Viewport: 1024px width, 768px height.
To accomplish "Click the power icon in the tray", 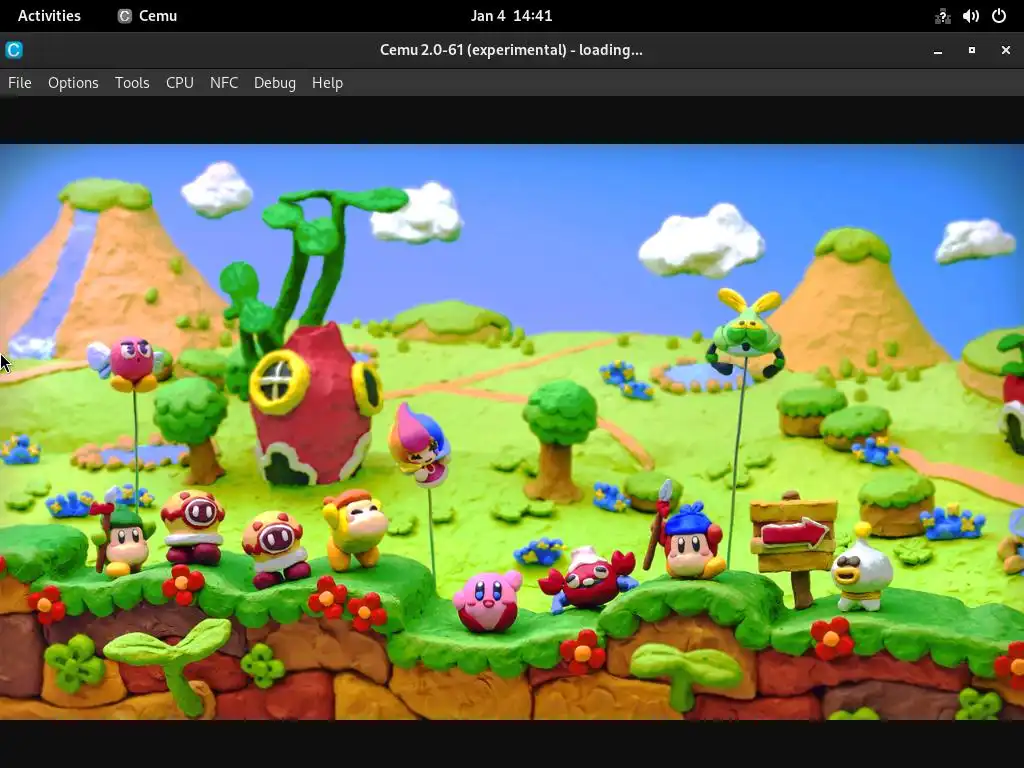I will [999, 16].
